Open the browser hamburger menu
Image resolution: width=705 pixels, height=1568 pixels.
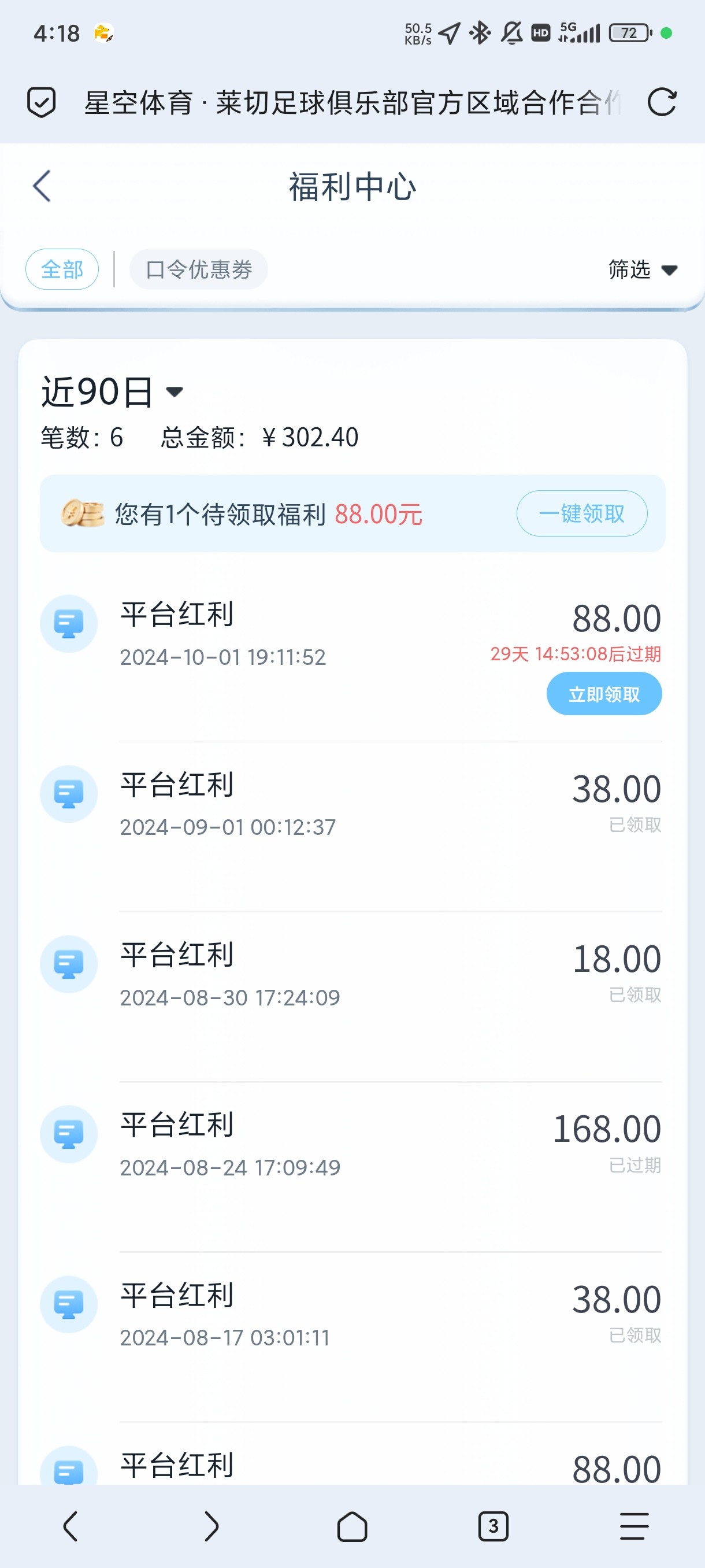(x=634, y=1526)
